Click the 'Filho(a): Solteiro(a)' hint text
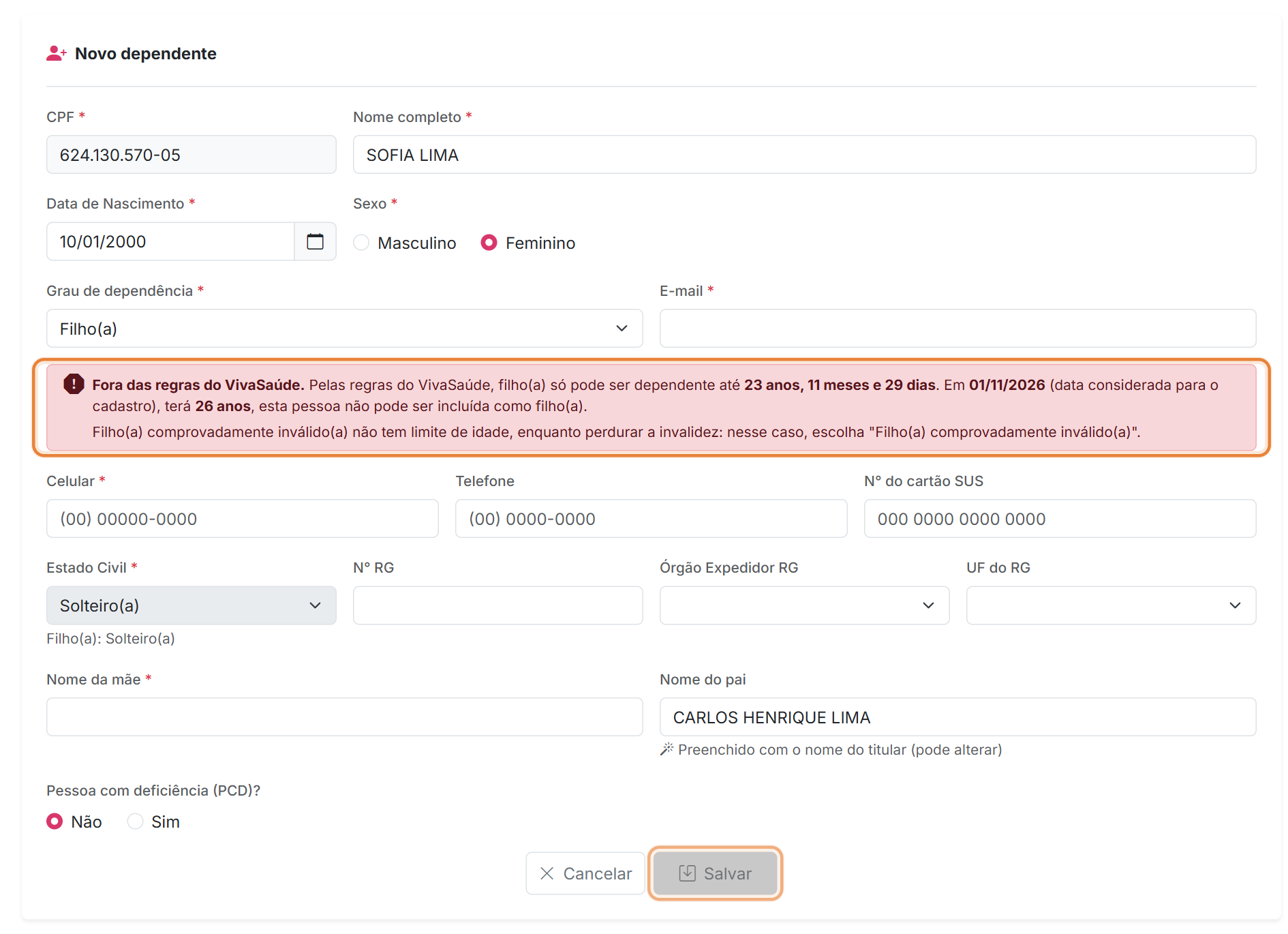The image size is (1288, 934). [x=110, y=639]
